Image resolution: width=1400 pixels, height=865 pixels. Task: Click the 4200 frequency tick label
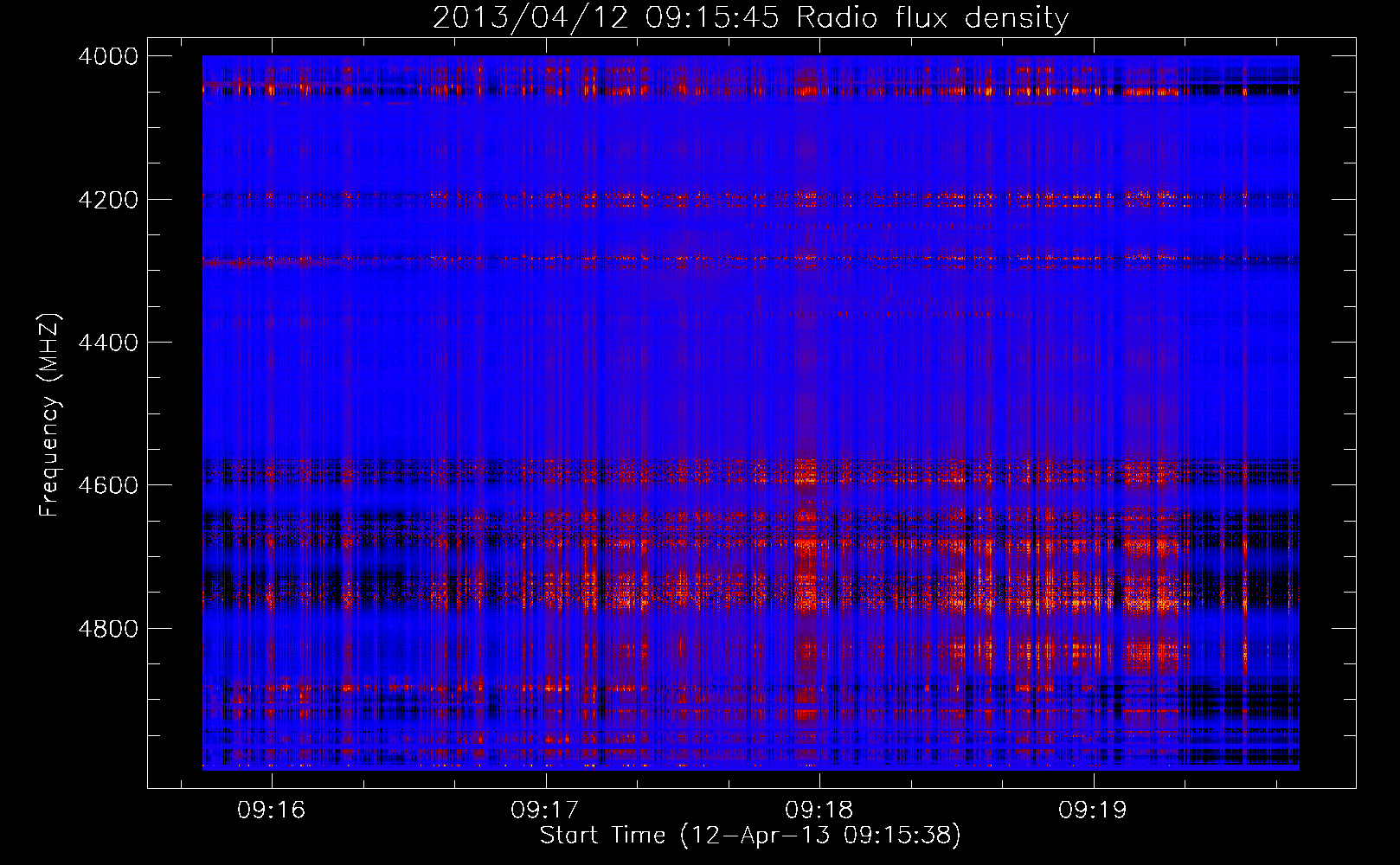[108, 200]
